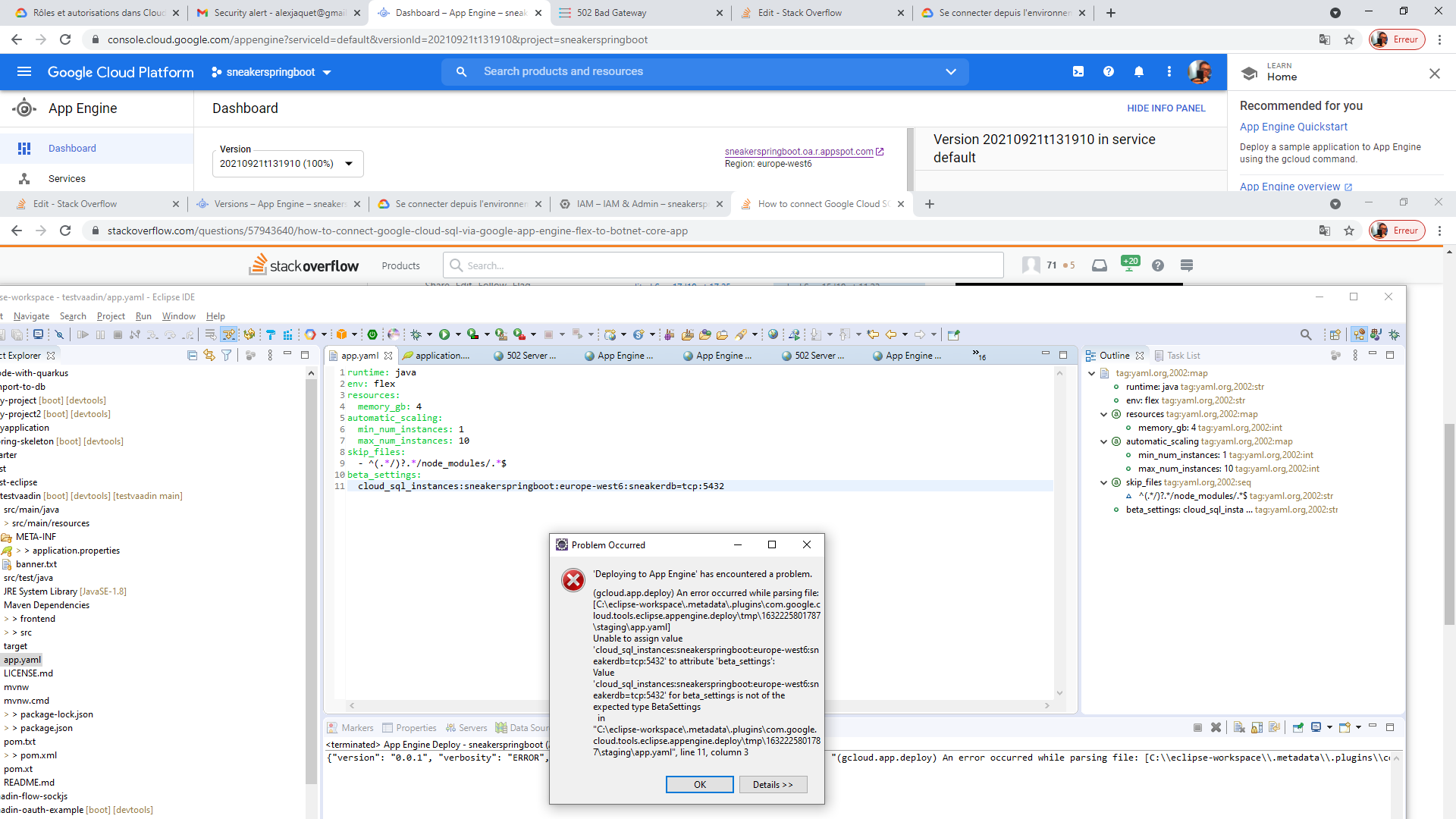
Task: Open Project Explorer view menu dots
Action: pyautogui.click(x=270, y=355)
